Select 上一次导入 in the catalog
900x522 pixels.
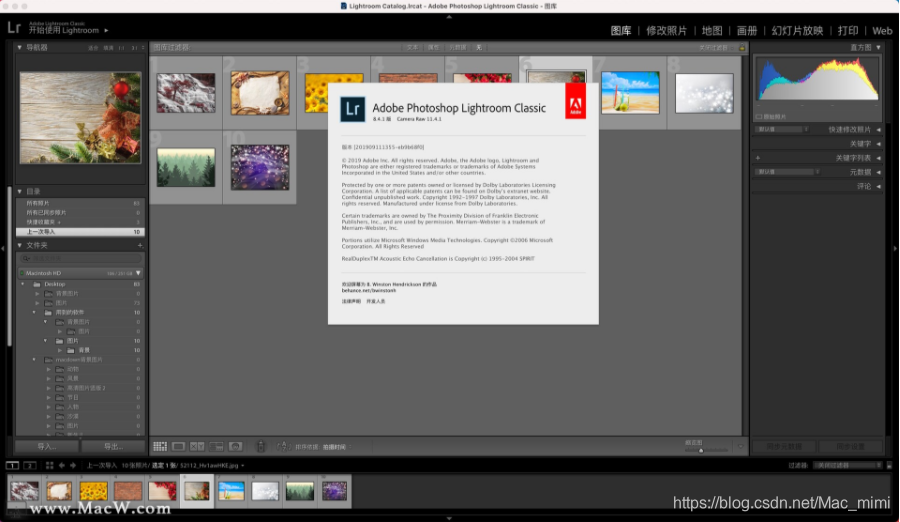click(x=80, y=232)
